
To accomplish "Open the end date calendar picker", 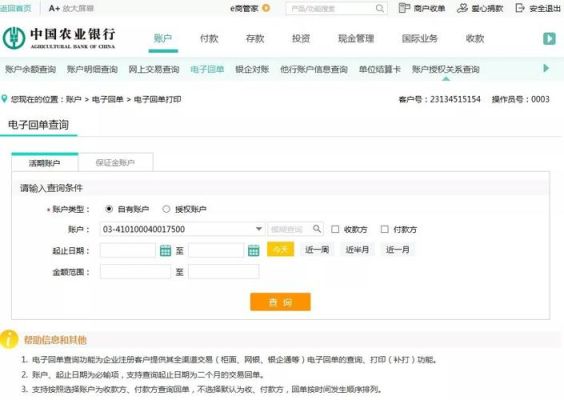I will coord(254,250).
